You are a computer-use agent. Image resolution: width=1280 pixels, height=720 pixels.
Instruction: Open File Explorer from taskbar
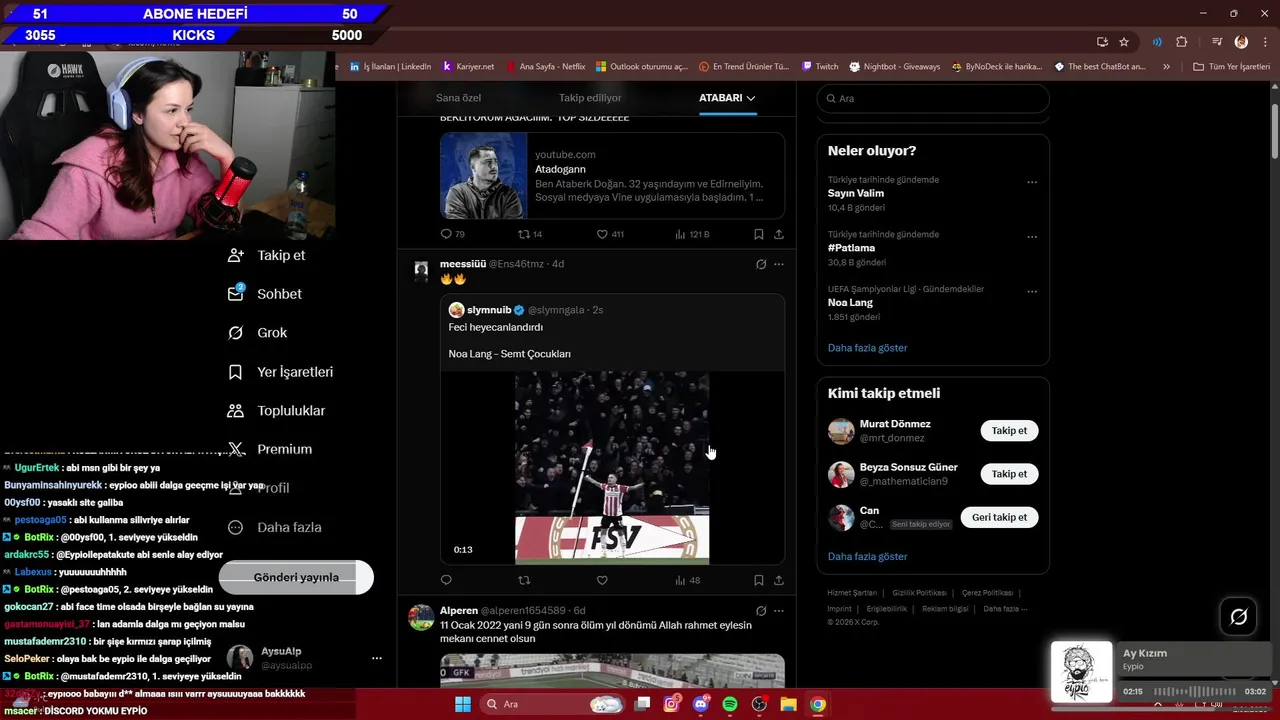coord(788,704)
